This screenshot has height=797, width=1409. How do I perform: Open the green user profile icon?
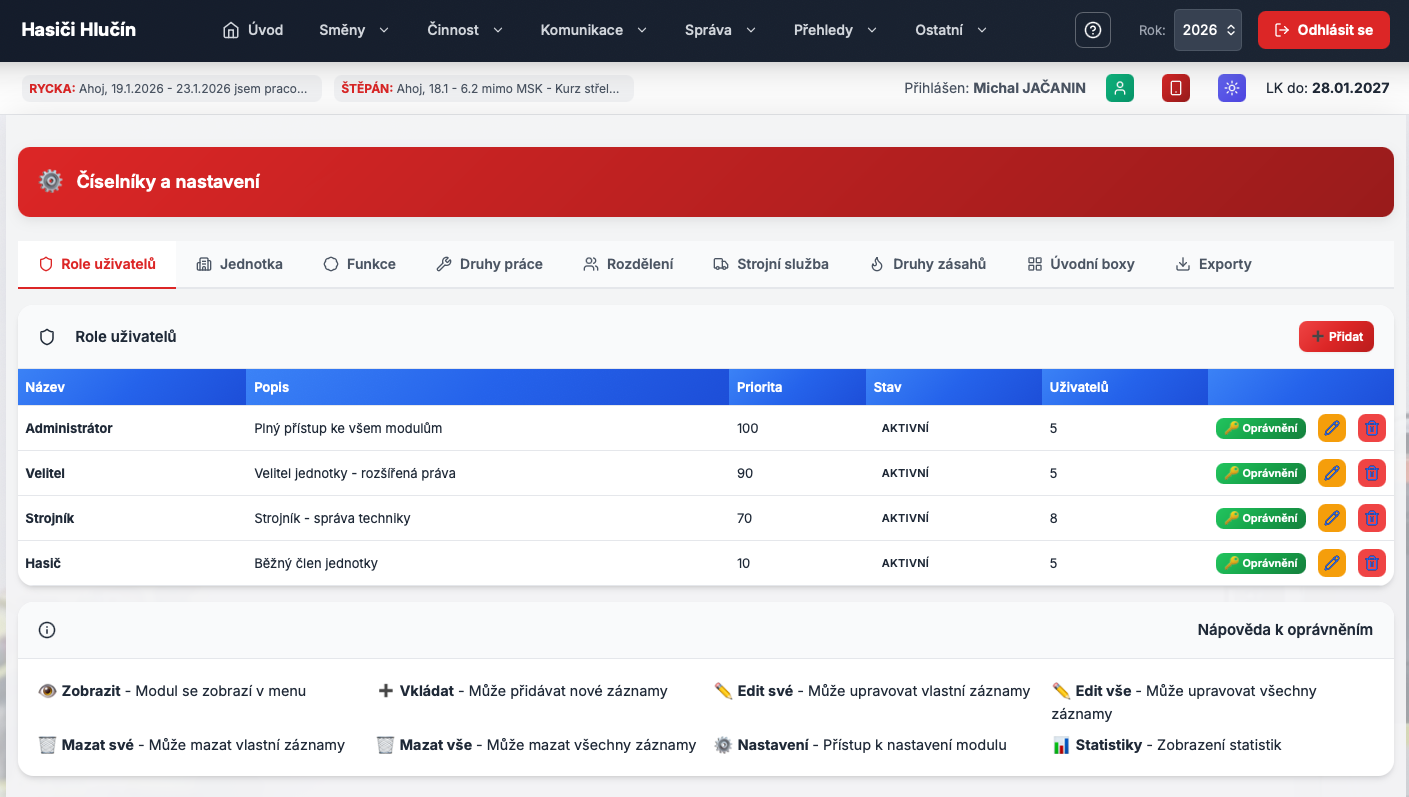pos(1120,88)
